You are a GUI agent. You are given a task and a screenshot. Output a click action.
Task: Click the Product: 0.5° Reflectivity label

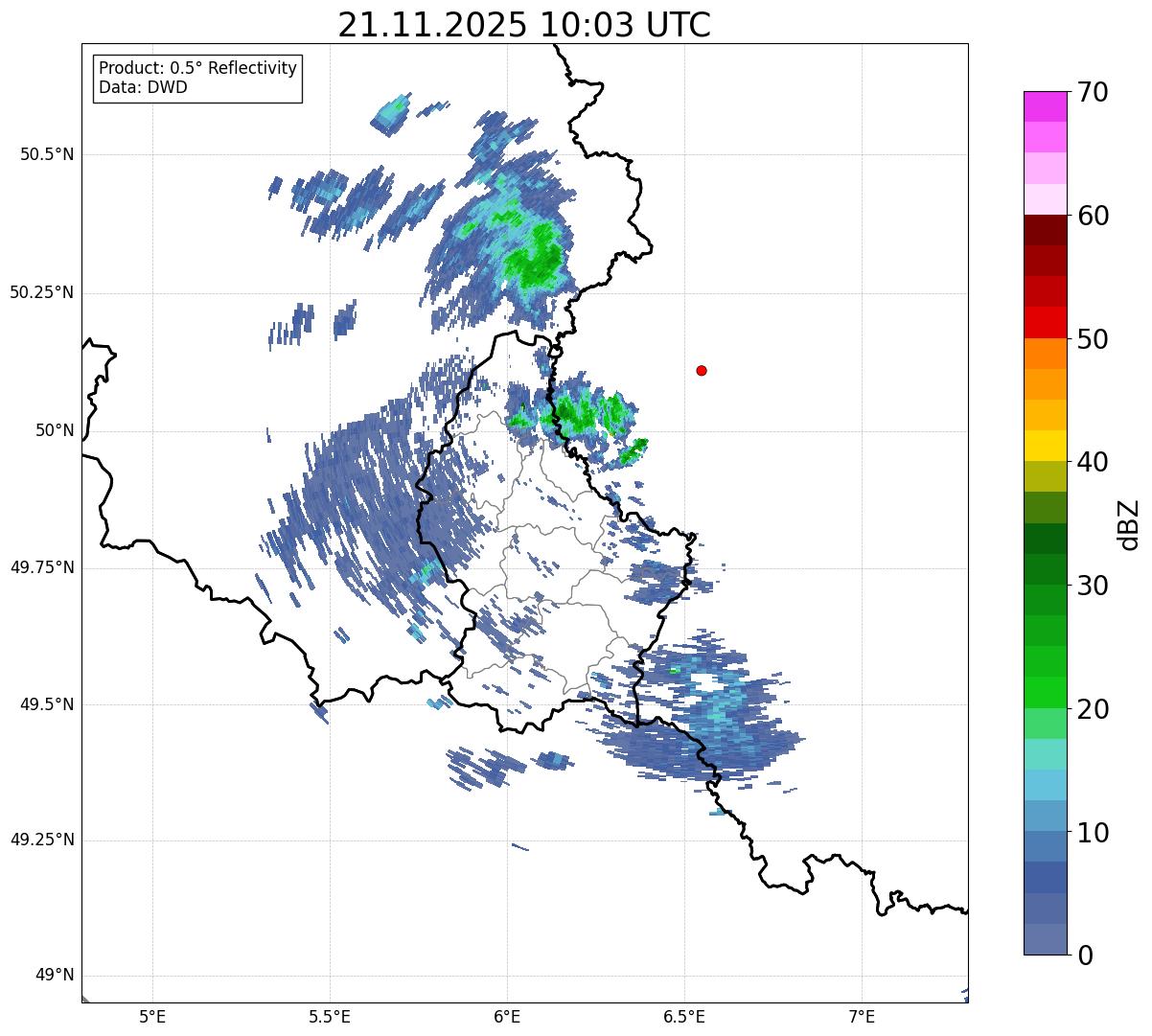pyautogui.click(x=197, y=69)
